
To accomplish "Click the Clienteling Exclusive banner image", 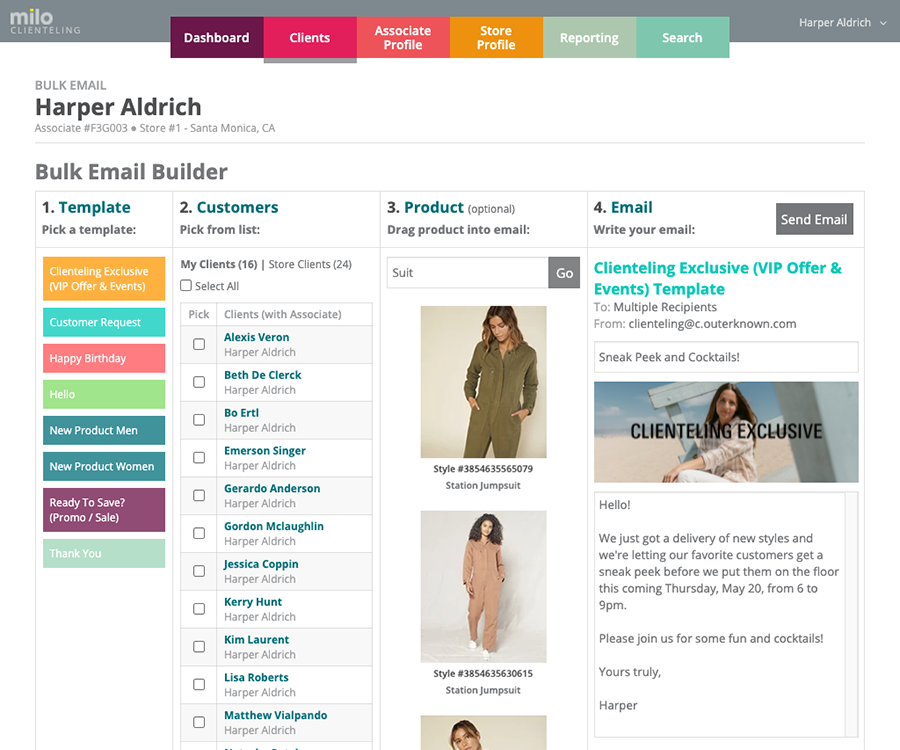I will click(726, 432).
